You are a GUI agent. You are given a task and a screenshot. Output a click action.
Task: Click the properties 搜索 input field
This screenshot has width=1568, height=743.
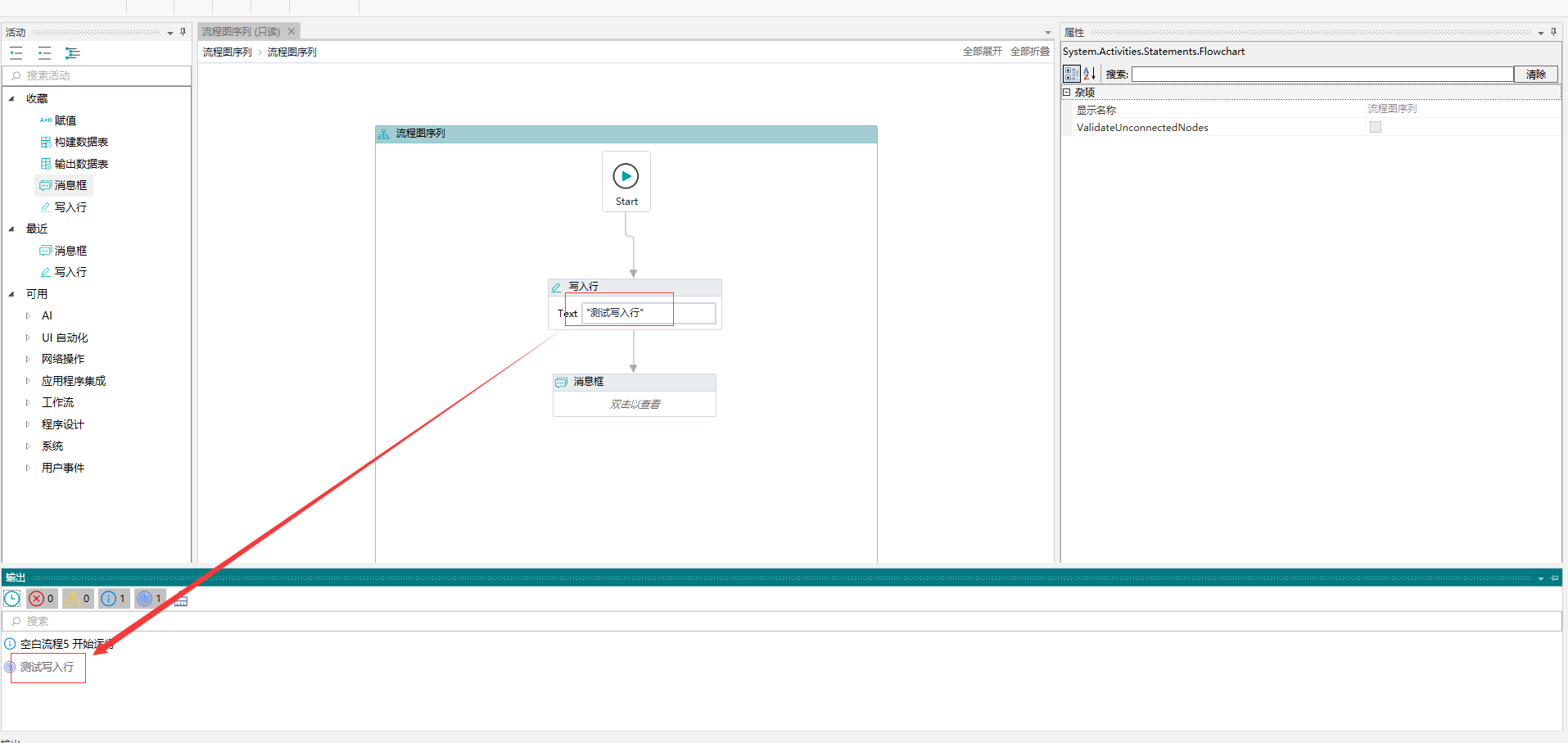(x=1322, y=74)
